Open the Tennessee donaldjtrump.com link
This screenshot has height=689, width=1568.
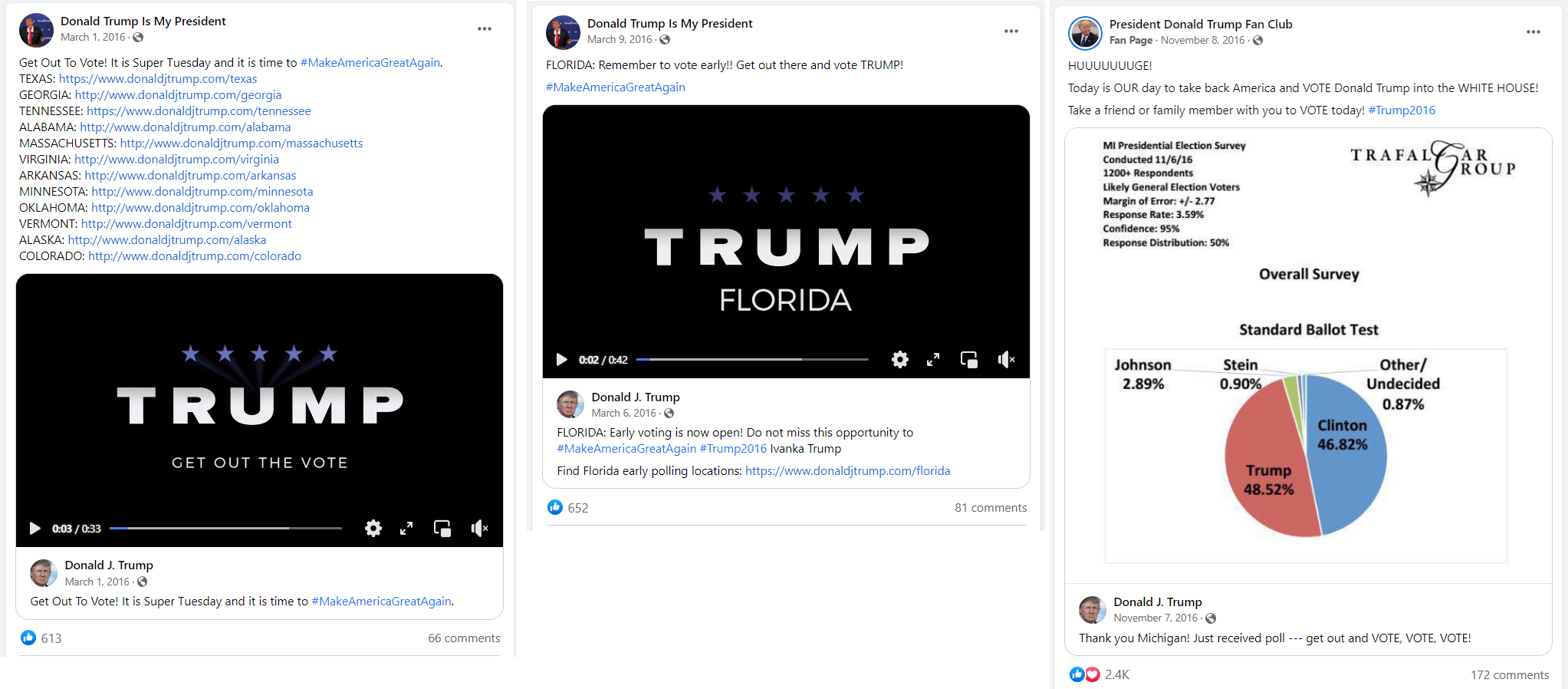pos(199,111)
